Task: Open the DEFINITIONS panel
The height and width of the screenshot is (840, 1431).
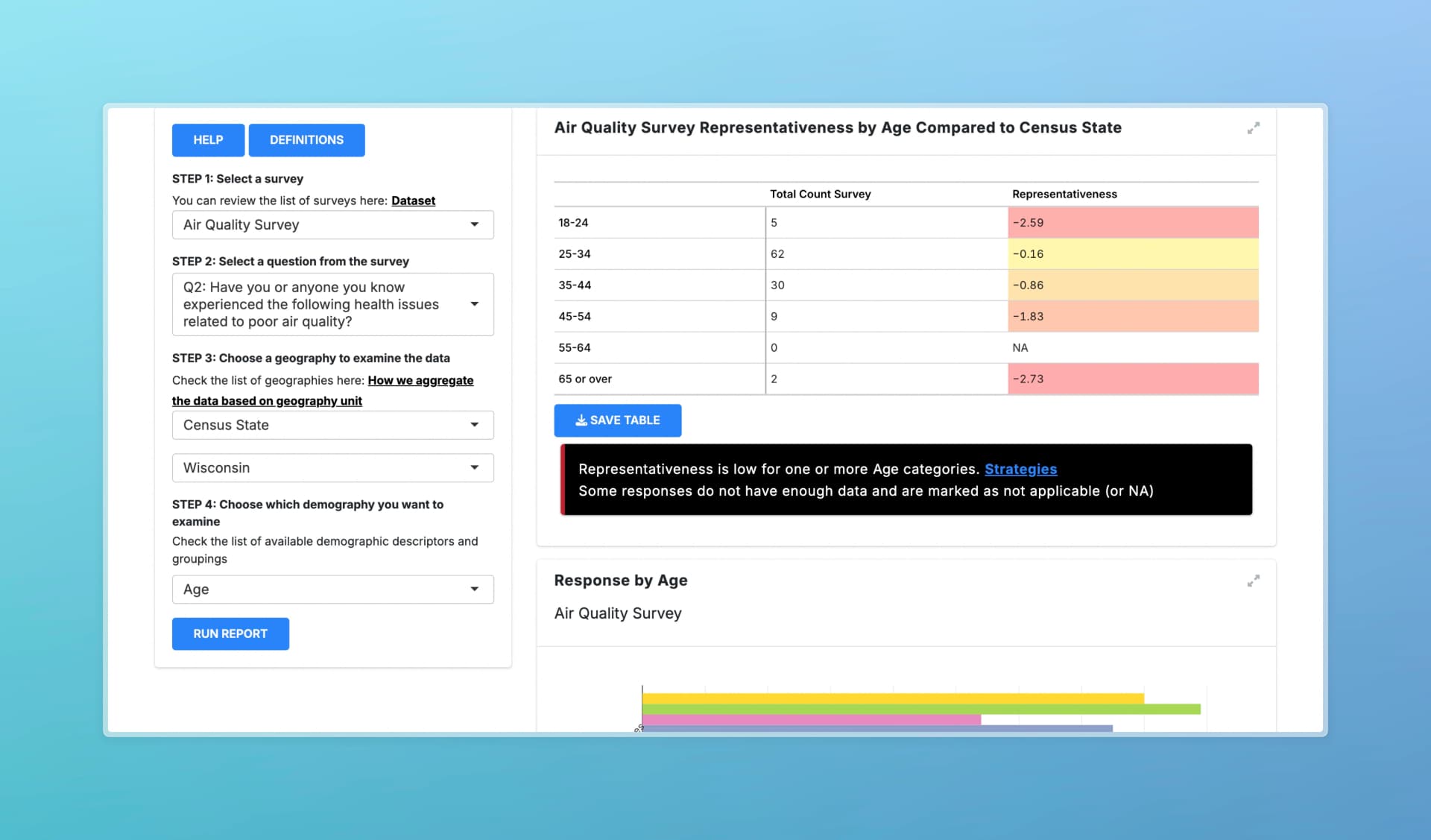Action: click(306, 140)
